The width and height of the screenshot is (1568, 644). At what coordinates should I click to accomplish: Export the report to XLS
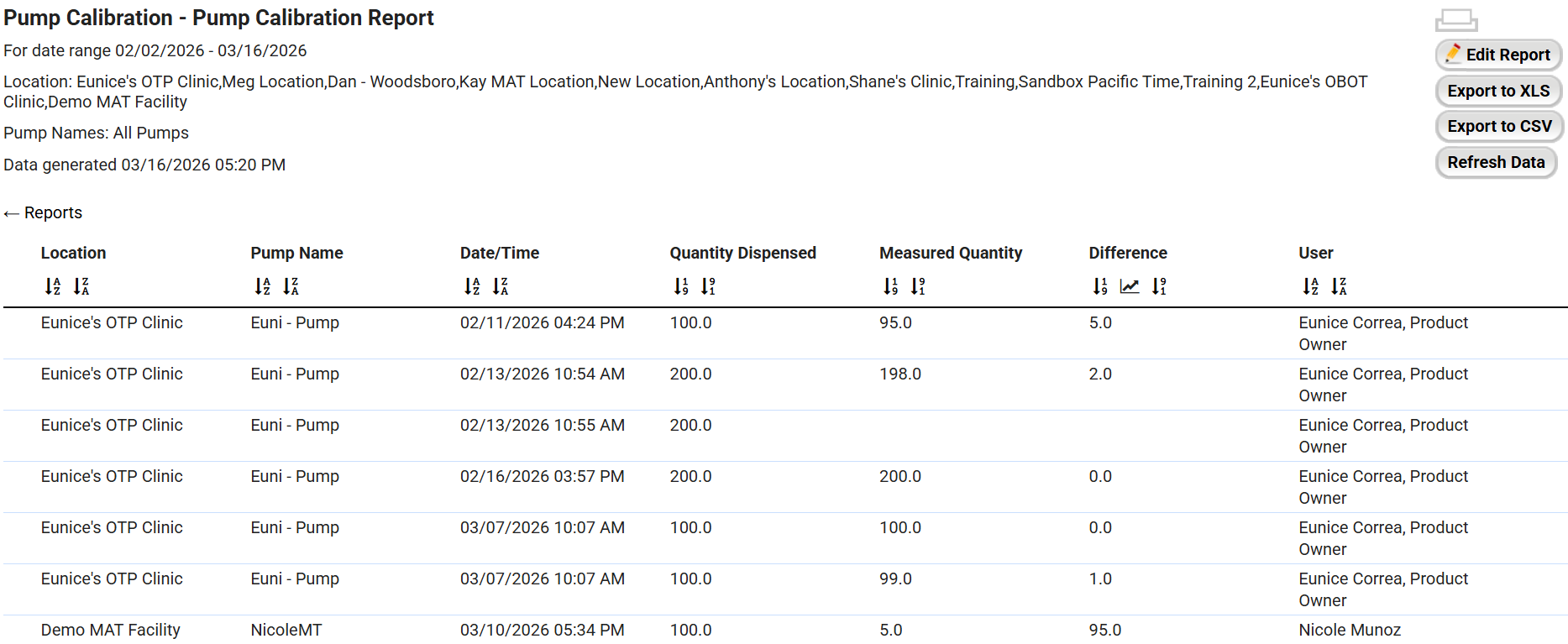tap(1498, 91)
